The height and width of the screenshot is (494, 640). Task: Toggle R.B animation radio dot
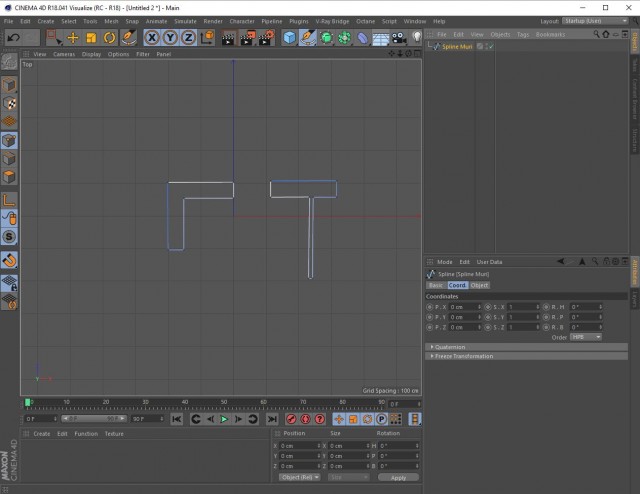tap(546, 327)
